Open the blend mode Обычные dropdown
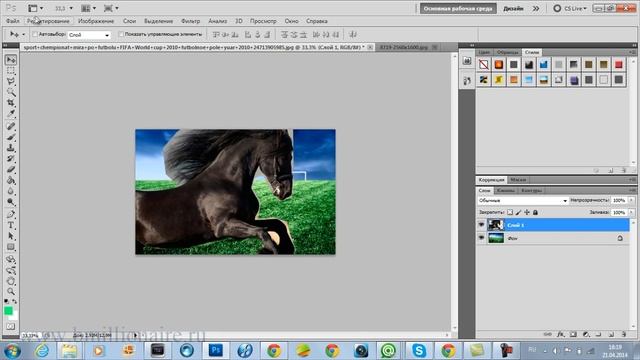The width and height of the screenshot is (640, 360). [523, 200]
